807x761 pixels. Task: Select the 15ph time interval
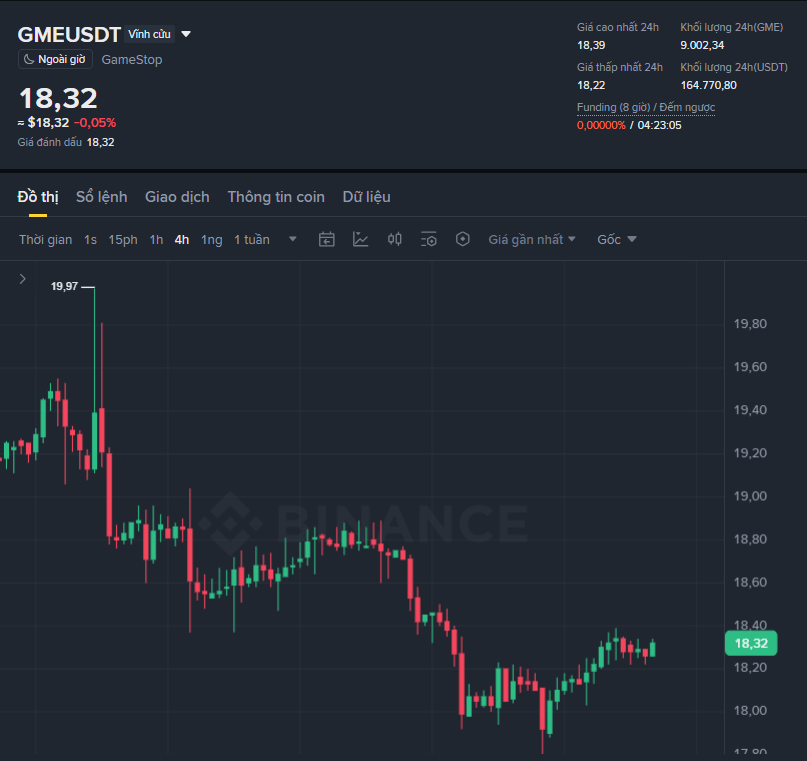click(122, 240)
